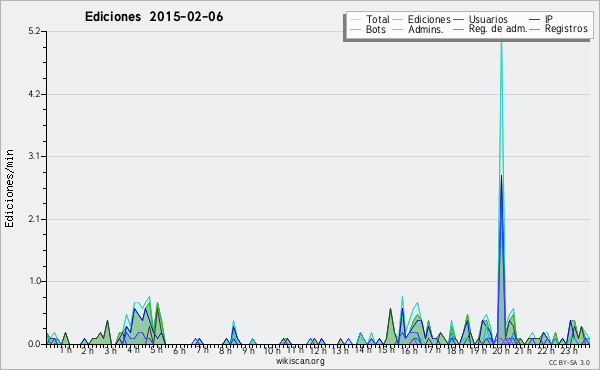Click the '15 h' x-axis label
Image resolution: width=600 pixels, height=370 pixels.
click(x=386, y=350)
